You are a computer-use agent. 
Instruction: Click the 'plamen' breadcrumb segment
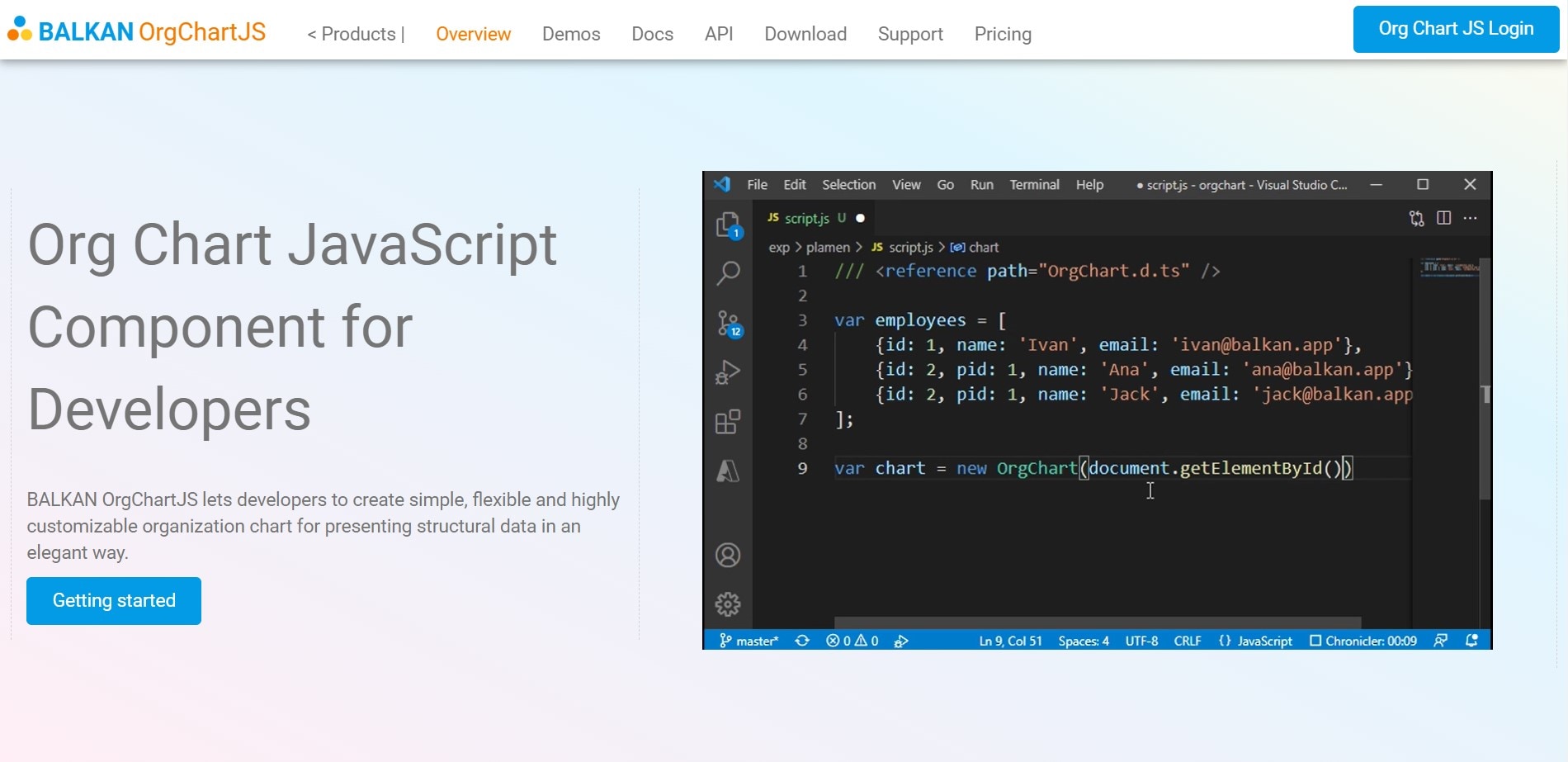coord(828,248)
